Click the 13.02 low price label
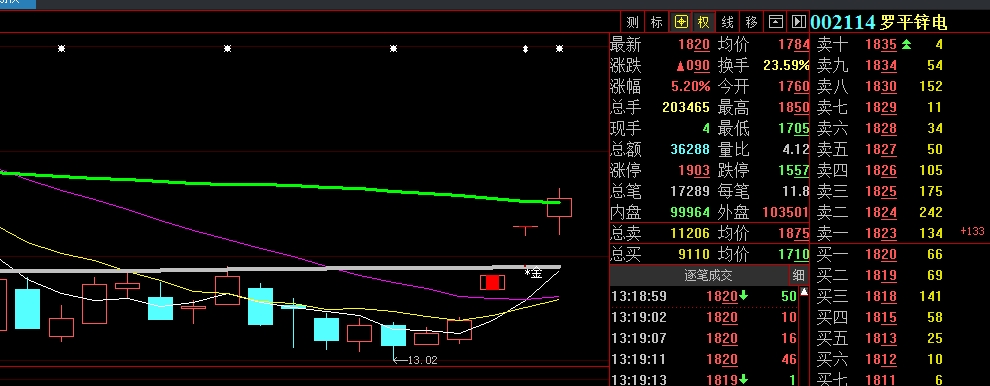Image resolution: width=990 pixels, height=386 pixels. coord(422,360)
